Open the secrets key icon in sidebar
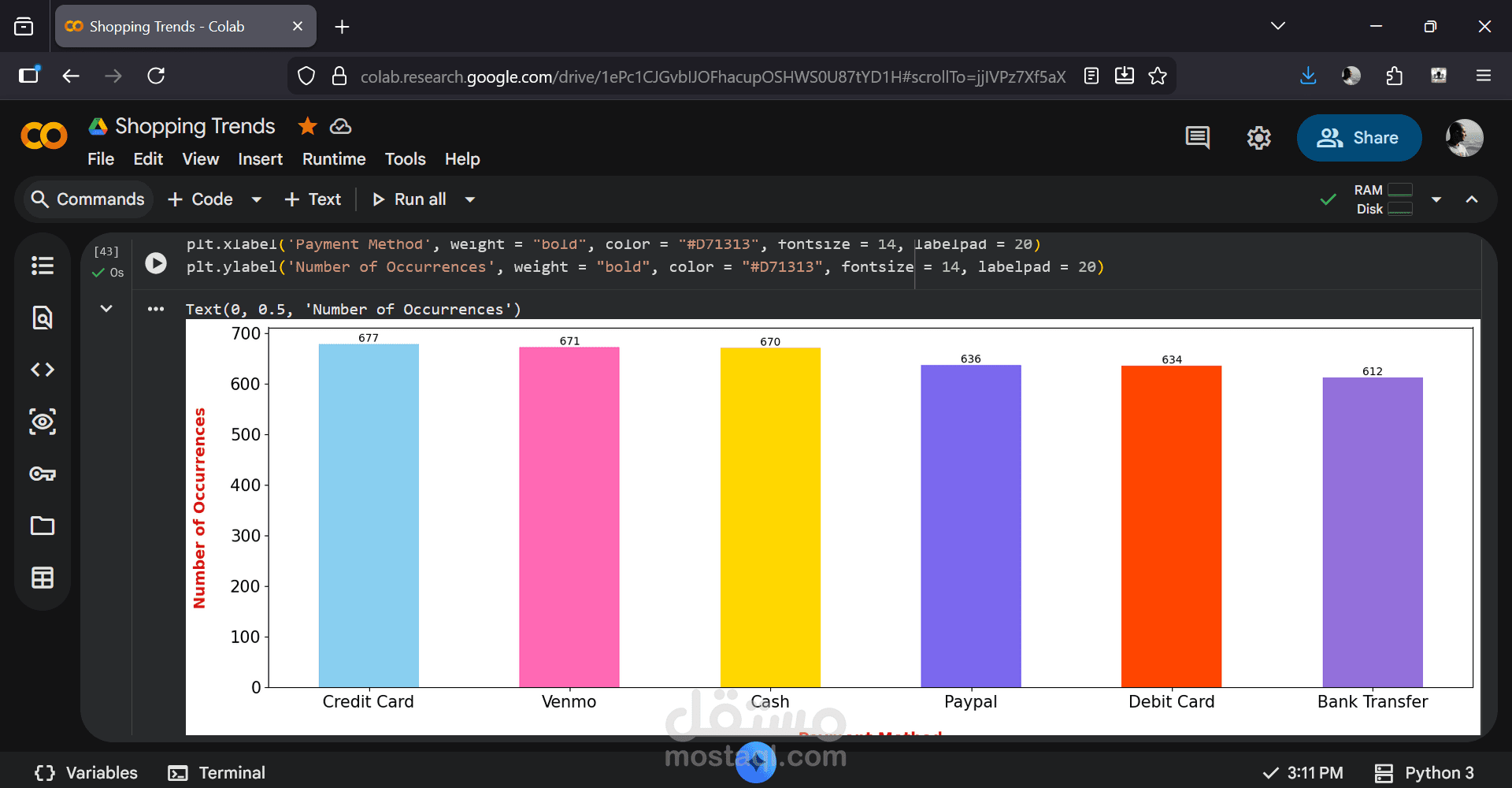 pyautogui.click(x=43, y=474)
